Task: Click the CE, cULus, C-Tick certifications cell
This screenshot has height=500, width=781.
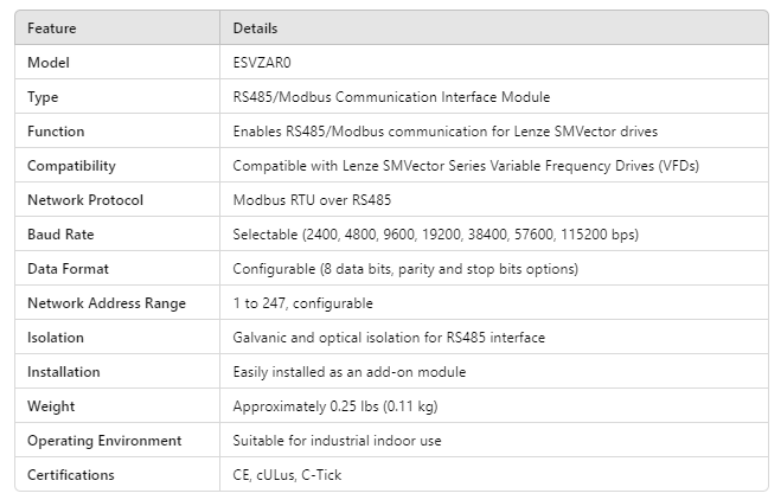Action: pyautogui.click(x=287, y=475)
